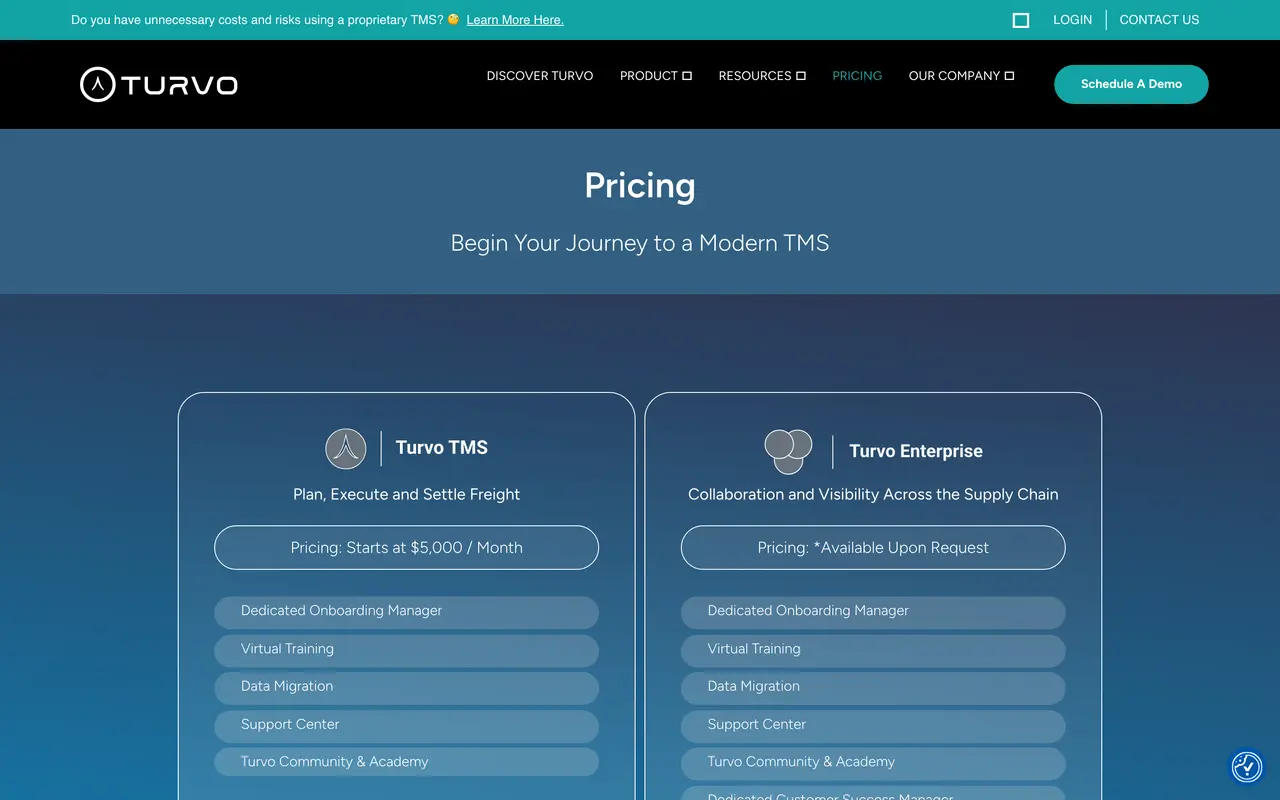Click TMS pricing starts at $5,000 pill
This screenshot has height=800, width=1280.
[x=407, y=548]
